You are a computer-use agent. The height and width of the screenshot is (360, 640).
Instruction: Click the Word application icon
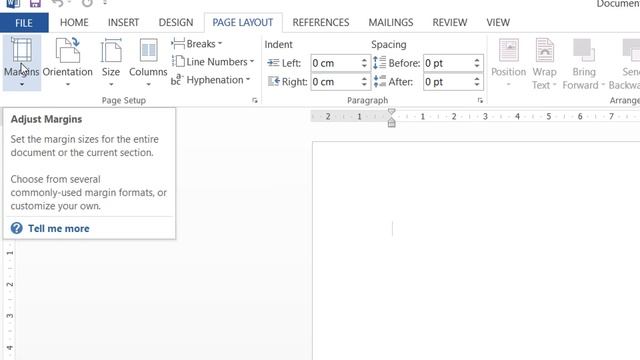tap(13, 4)
